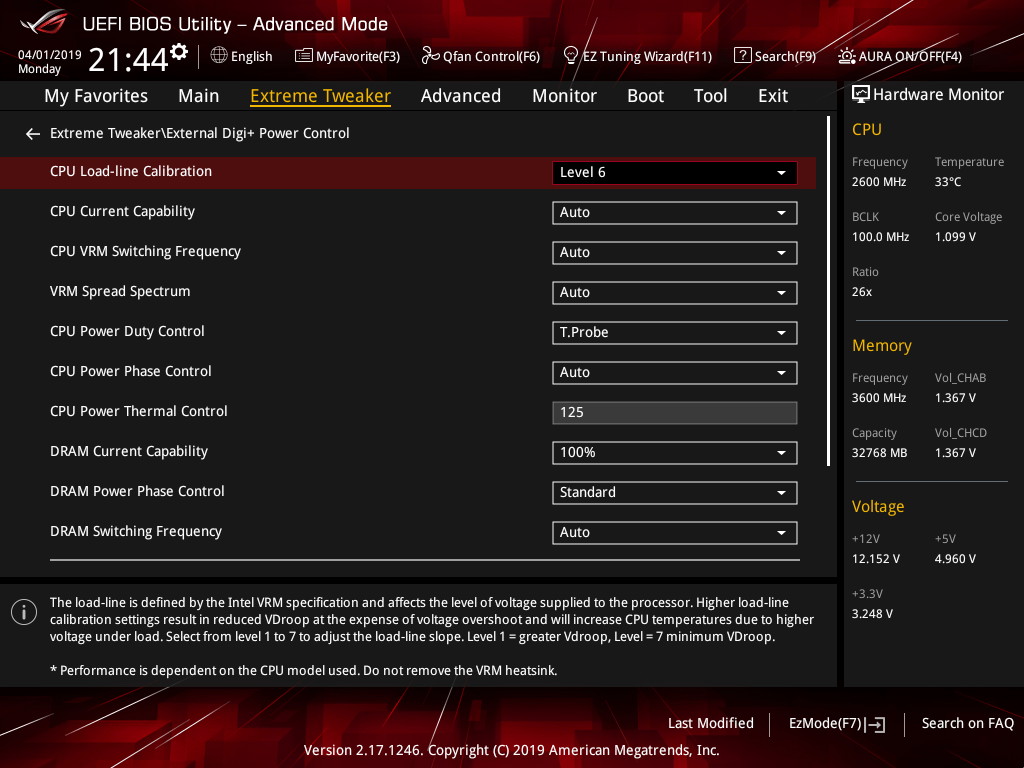Image resolution: width=1024 pixels, height=768 pixels.
Task: Switch to My Favorites tab
Action: point(96,96)
